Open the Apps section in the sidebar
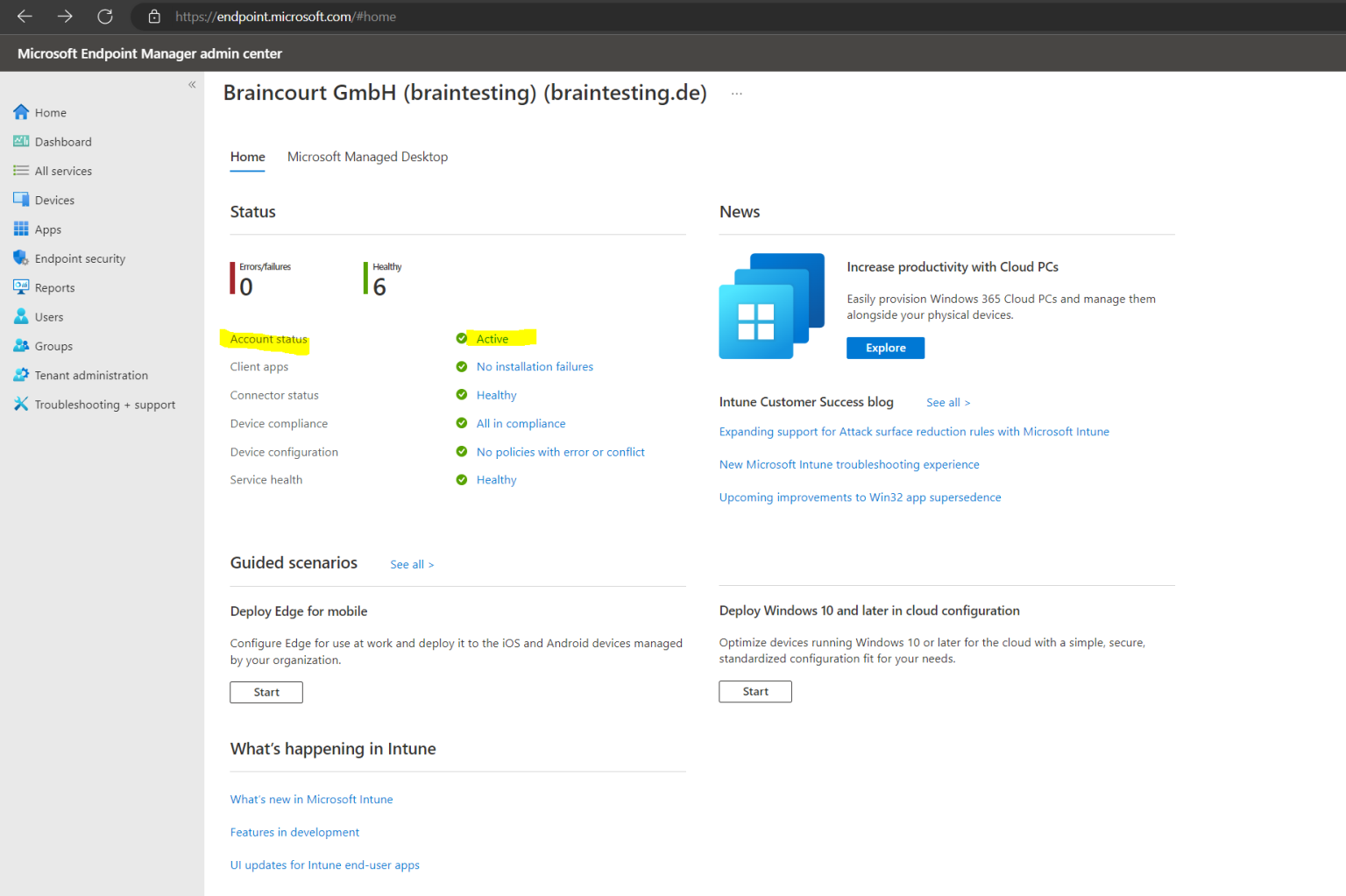 click(50, 229)
